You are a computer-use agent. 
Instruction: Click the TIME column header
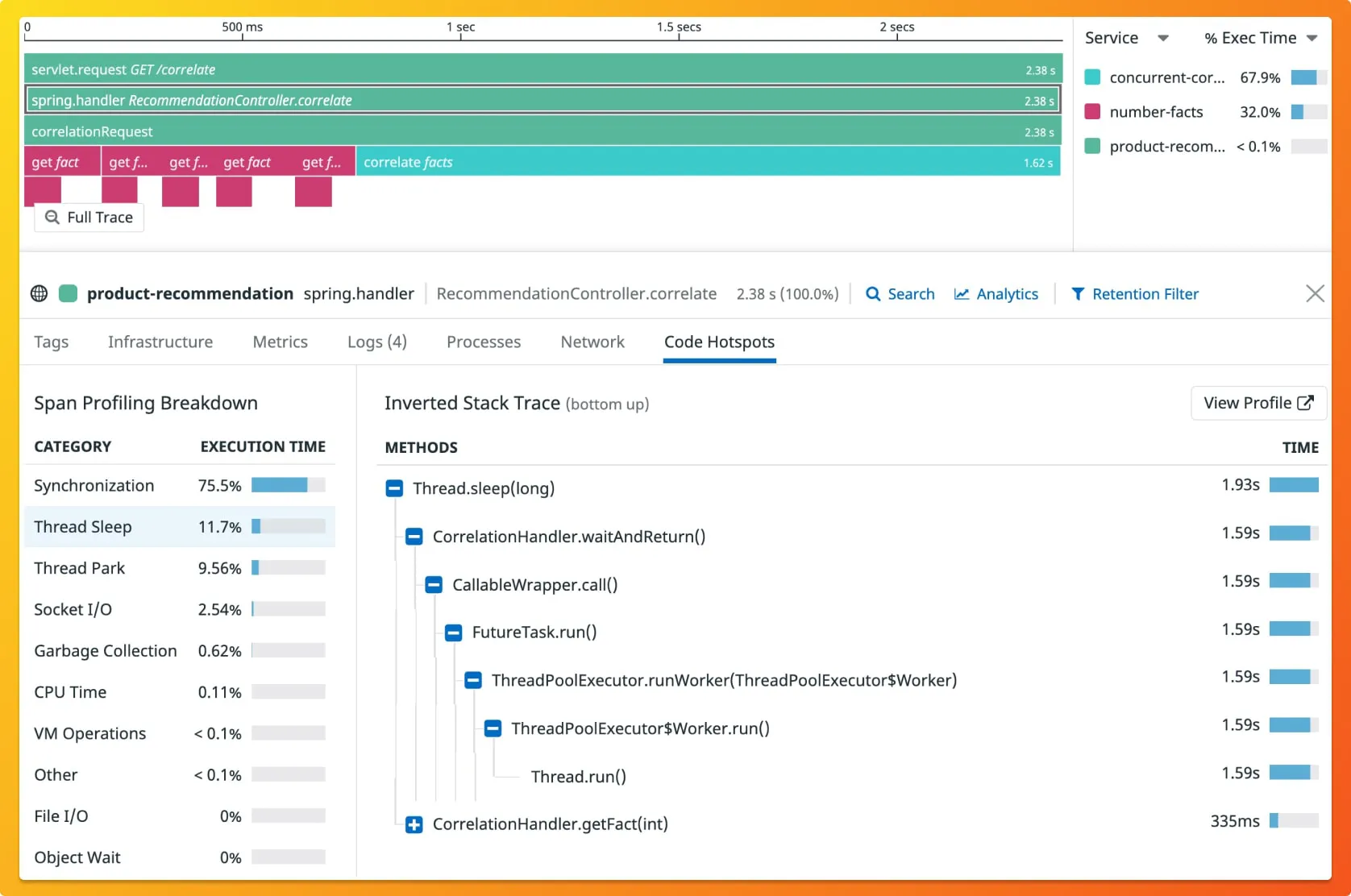pyautogui.click(x=1300, y=447)
